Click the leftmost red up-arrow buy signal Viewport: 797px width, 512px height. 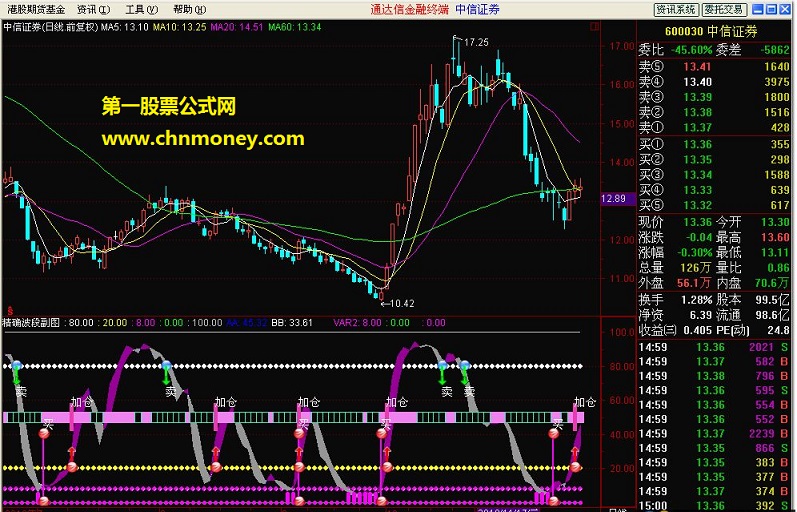click(72, 453)
